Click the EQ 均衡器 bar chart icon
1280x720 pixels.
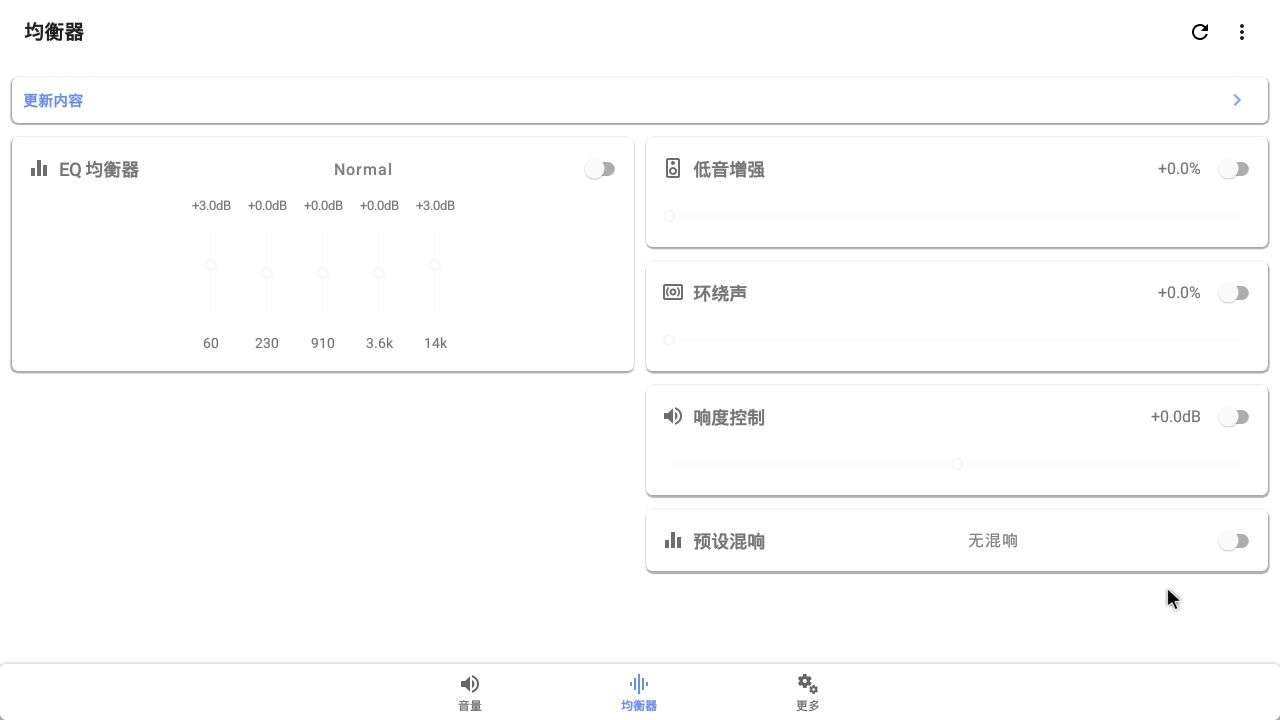39,168
